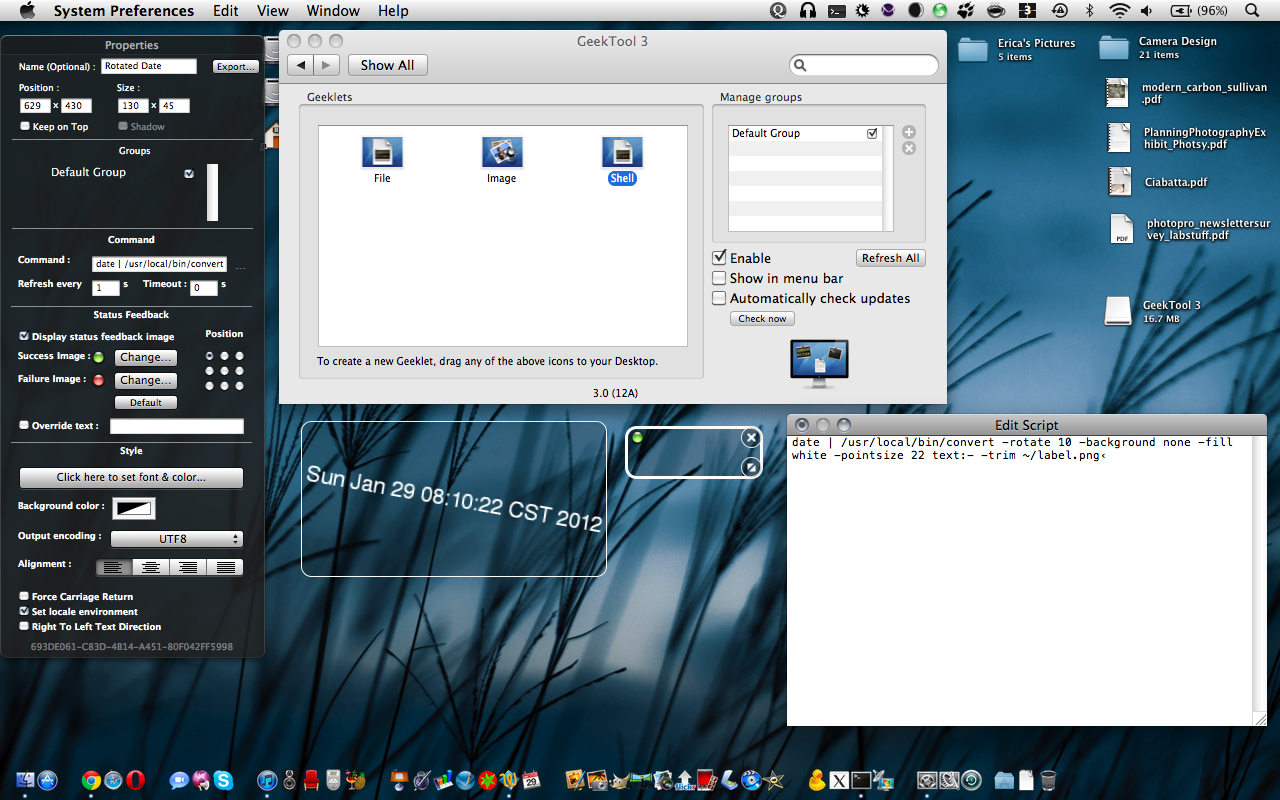The width and height of the screenshot is (1280, 800).
Task: Open the View menu
Action: (273, 11)
